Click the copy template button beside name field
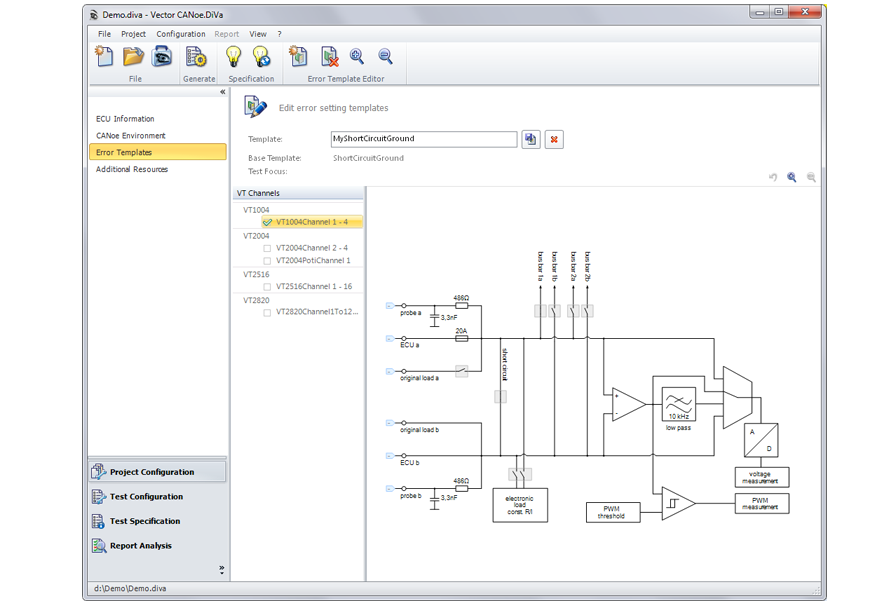880x605 pixels. [x=531, y=139]
